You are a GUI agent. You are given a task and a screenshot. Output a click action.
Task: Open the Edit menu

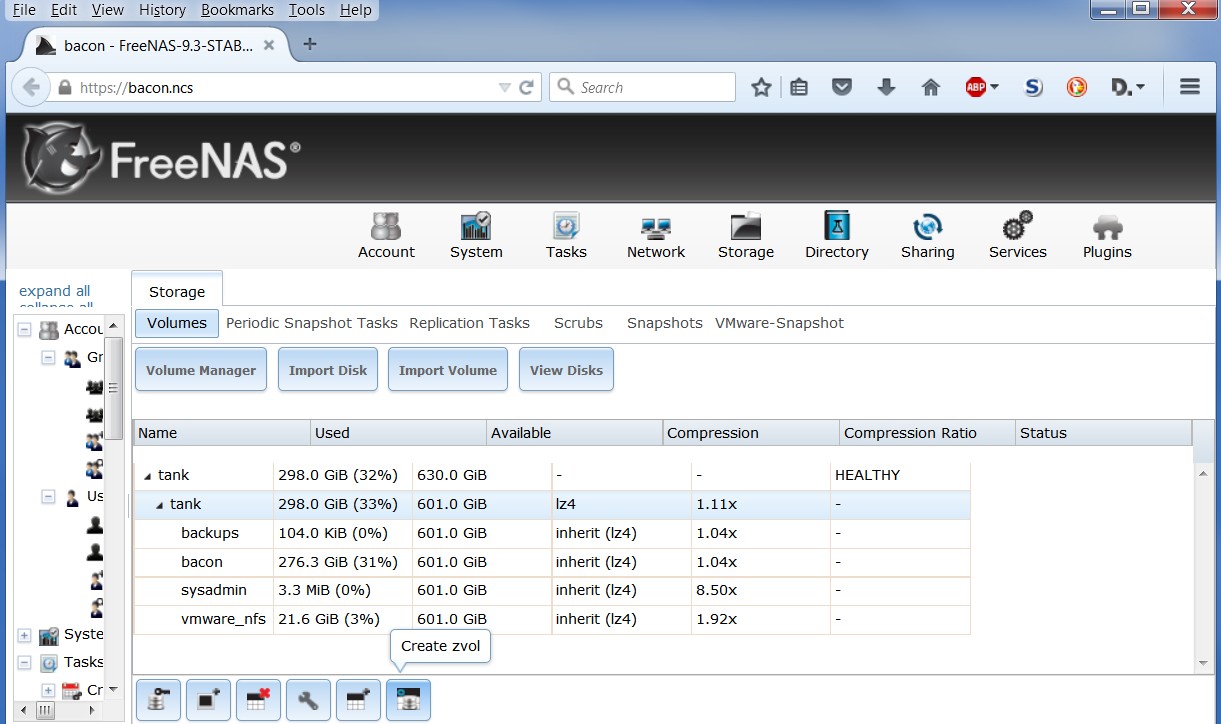coord(64,10)
